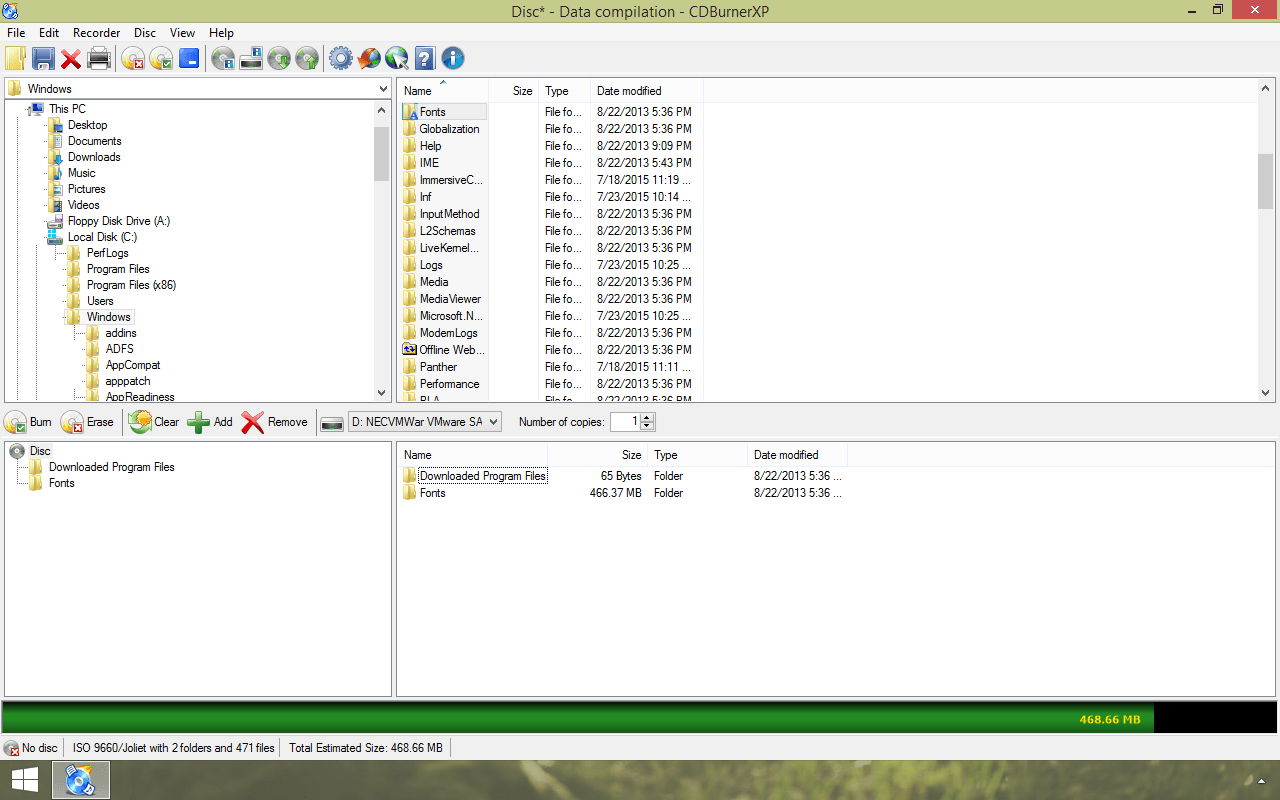Open the Print toolbar icon
Screen dimensions: 1280x800
(x=99, y=58)
